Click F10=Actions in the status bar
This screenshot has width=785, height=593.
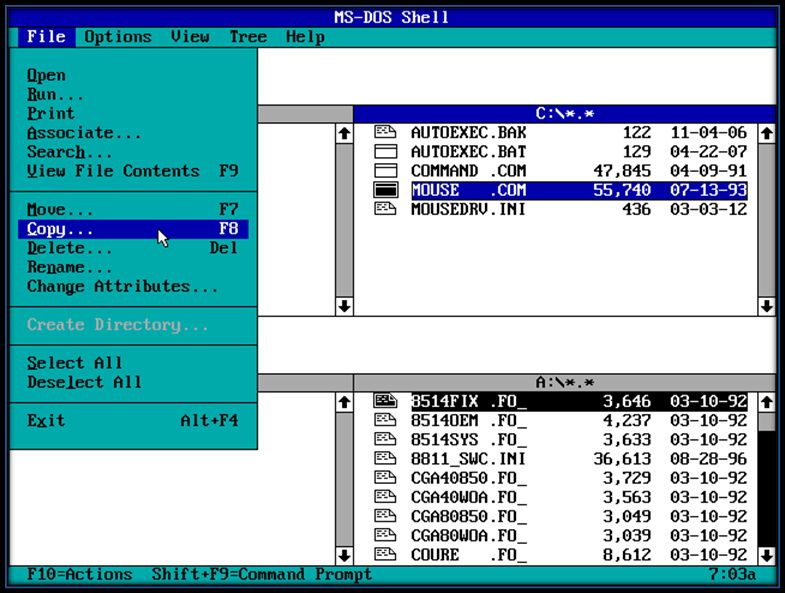[x=80, y=574]
